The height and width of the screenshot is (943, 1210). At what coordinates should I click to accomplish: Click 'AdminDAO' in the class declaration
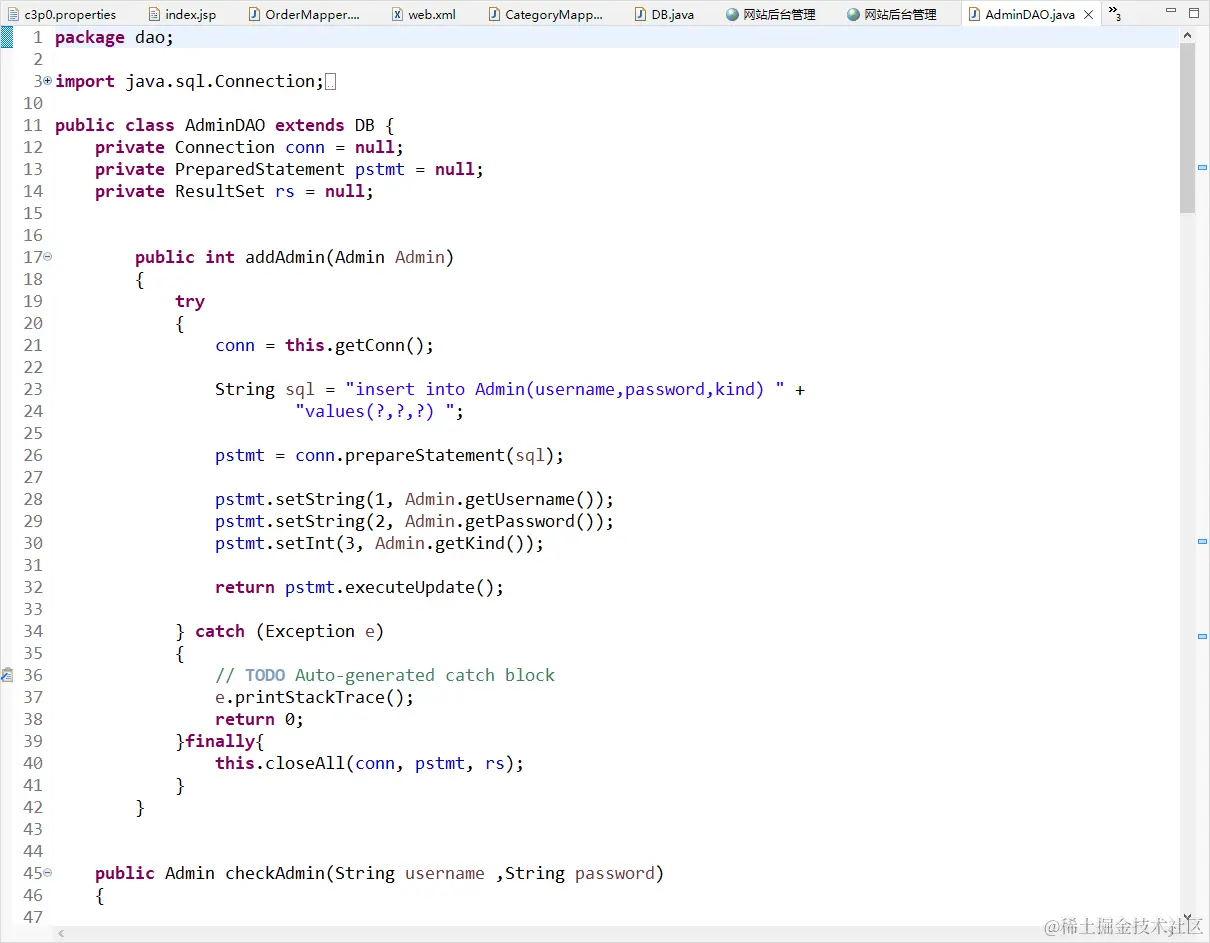pos(225,126)
